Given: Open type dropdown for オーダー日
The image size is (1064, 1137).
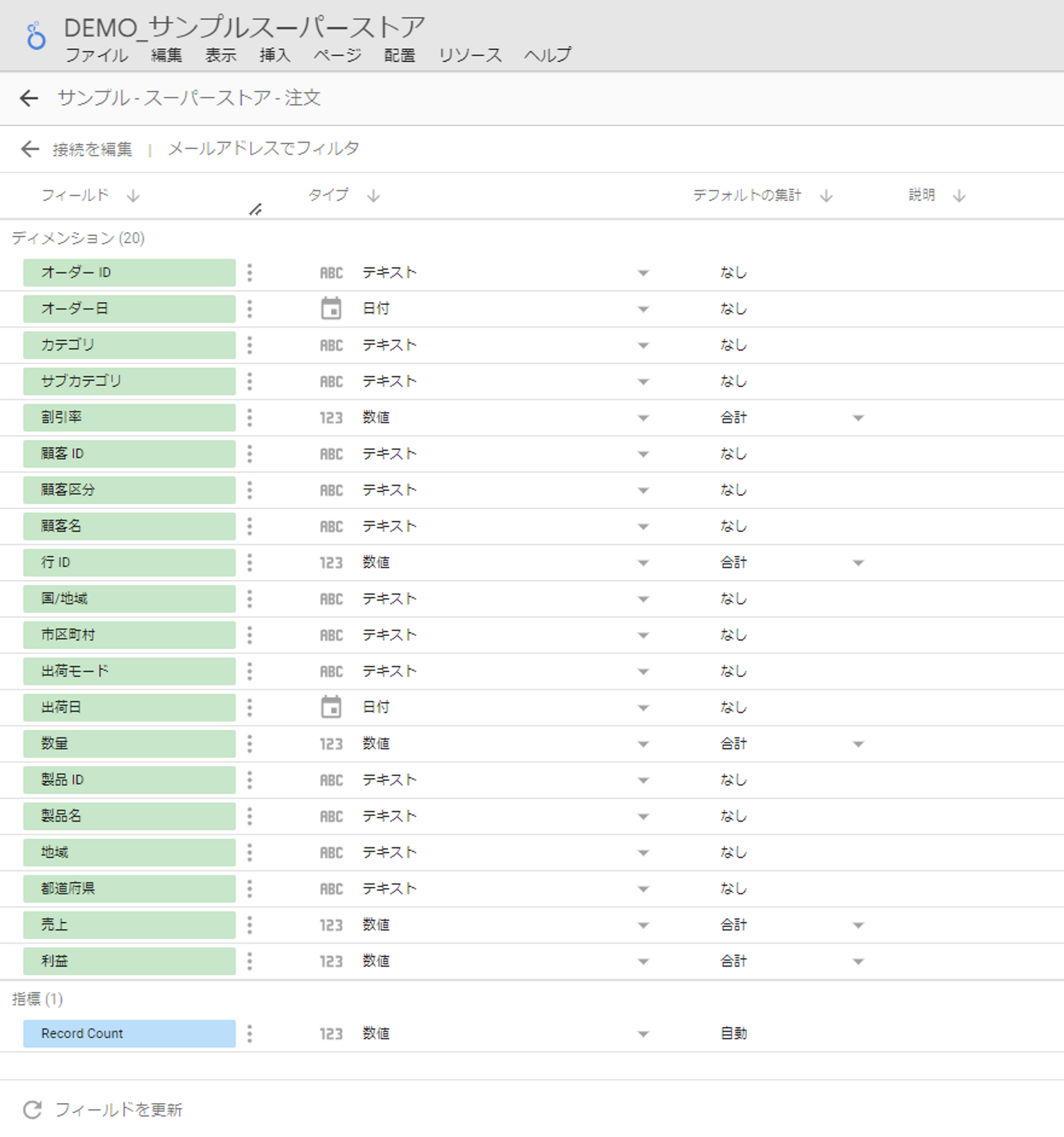Looking at the screenshot, I should tap(643, 309).
